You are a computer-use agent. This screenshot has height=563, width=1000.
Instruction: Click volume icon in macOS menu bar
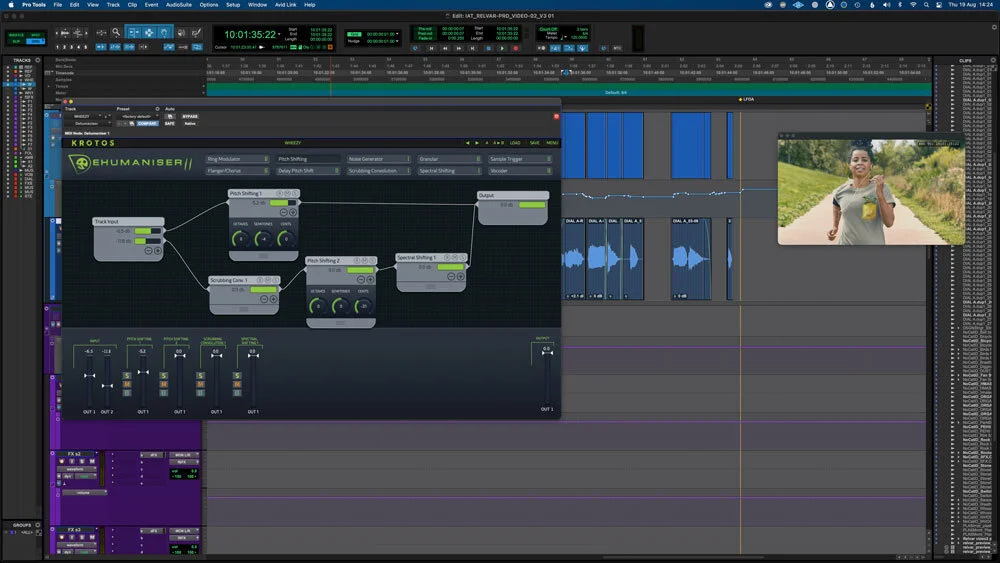pos(886,4)
